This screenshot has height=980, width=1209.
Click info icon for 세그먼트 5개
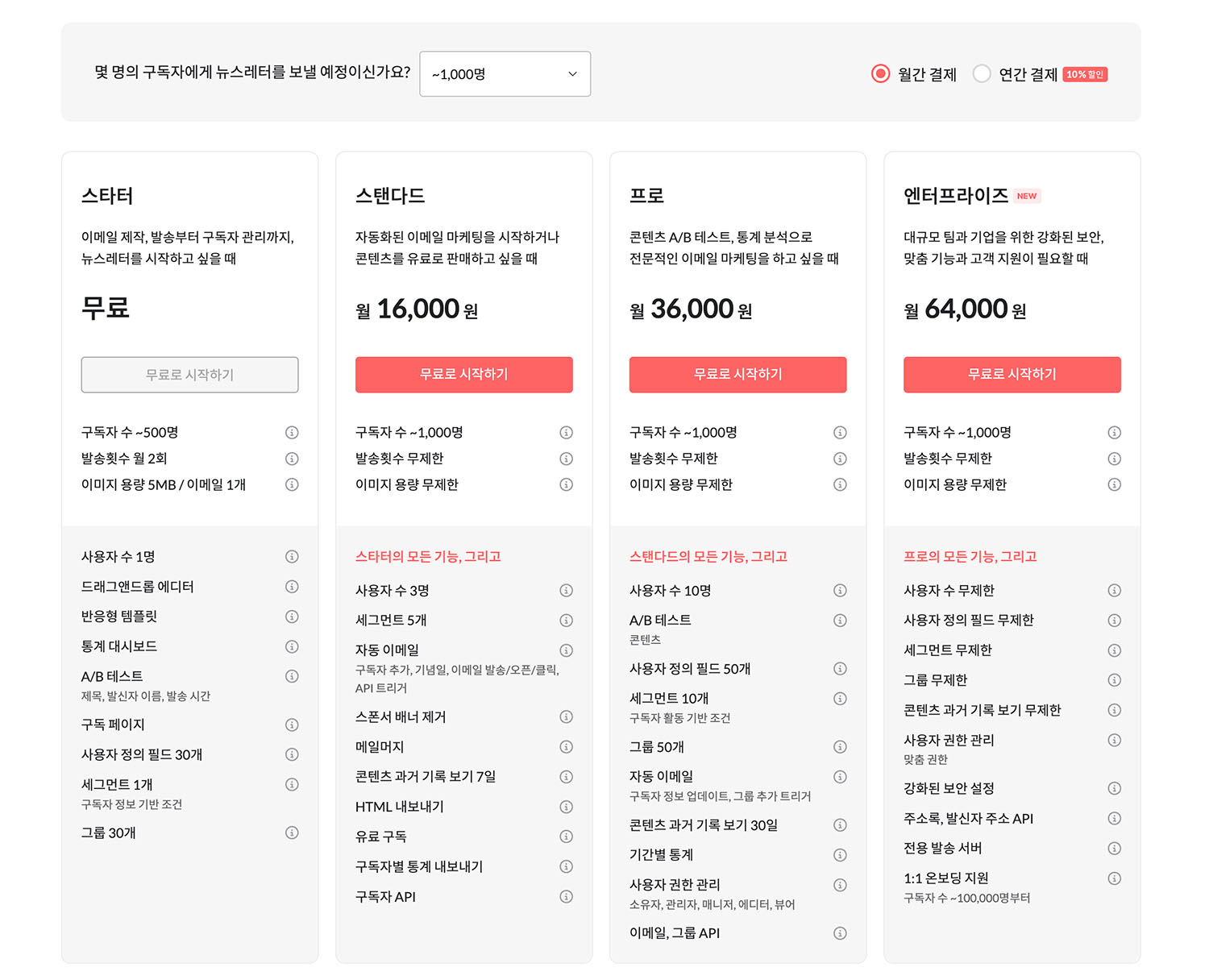point(567,621)
